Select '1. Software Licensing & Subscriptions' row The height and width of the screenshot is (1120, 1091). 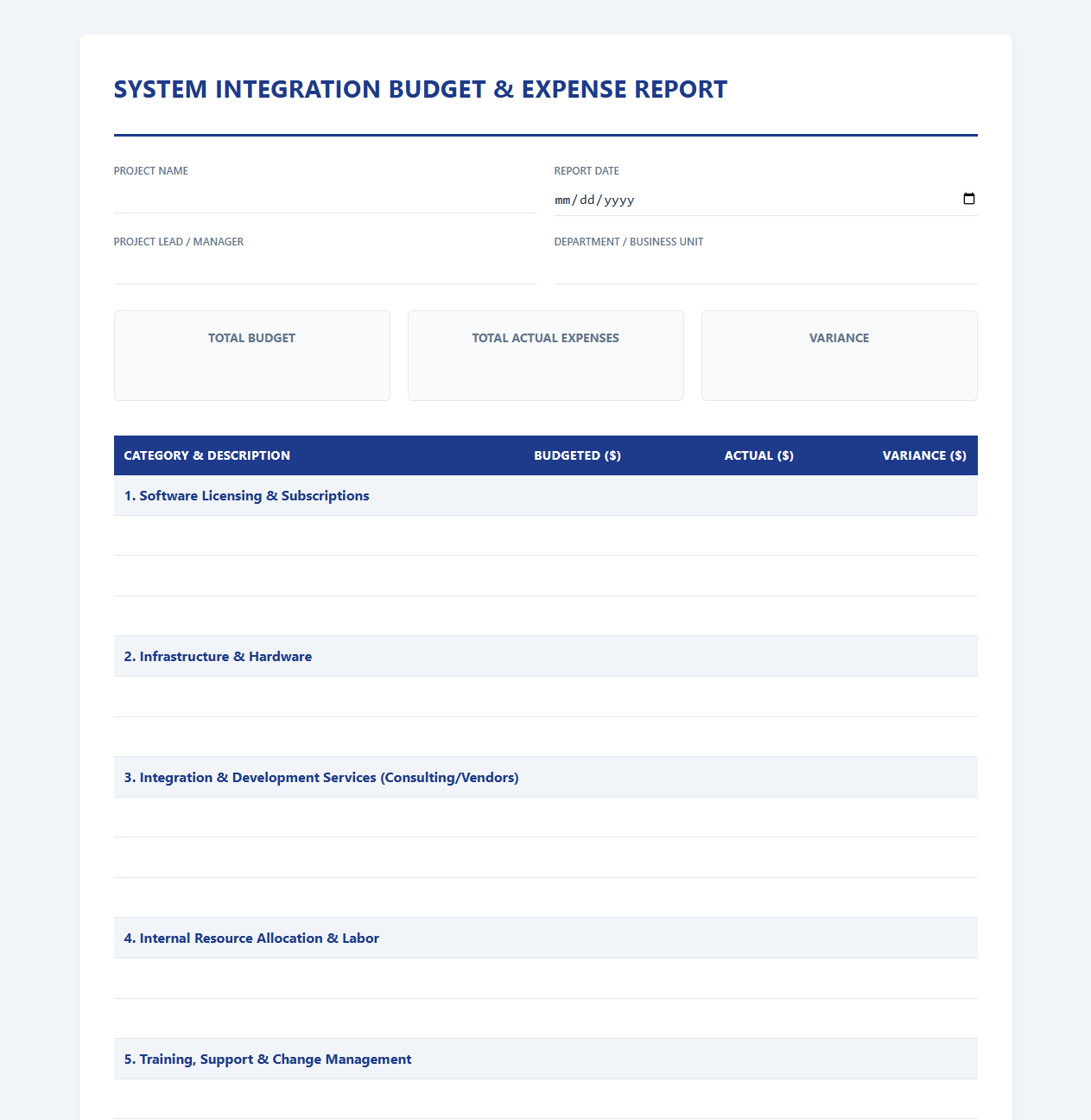click(546, 496)
